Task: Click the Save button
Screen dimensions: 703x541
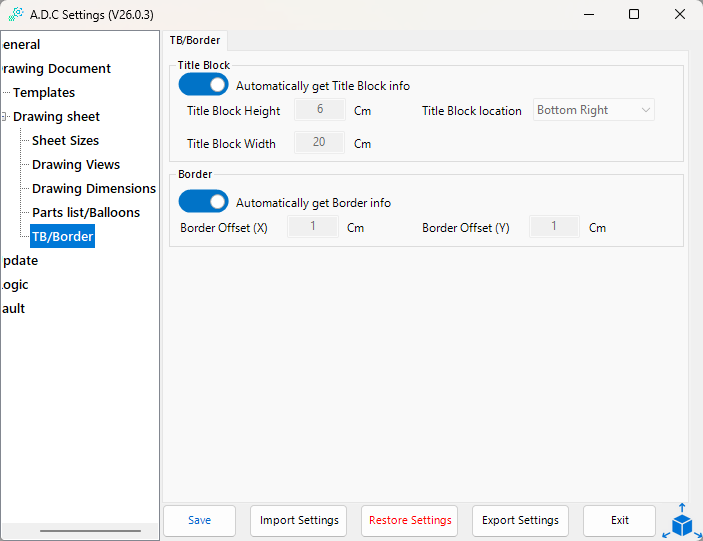Action: [x=199, y=521]
